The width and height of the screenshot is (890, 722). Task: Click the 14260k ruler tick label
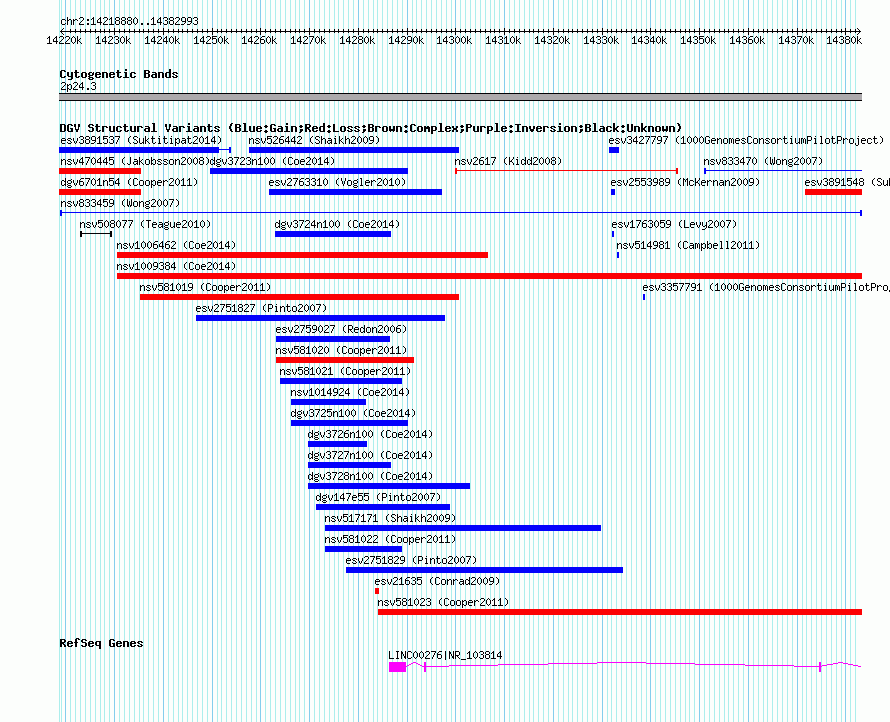point(259,40)
